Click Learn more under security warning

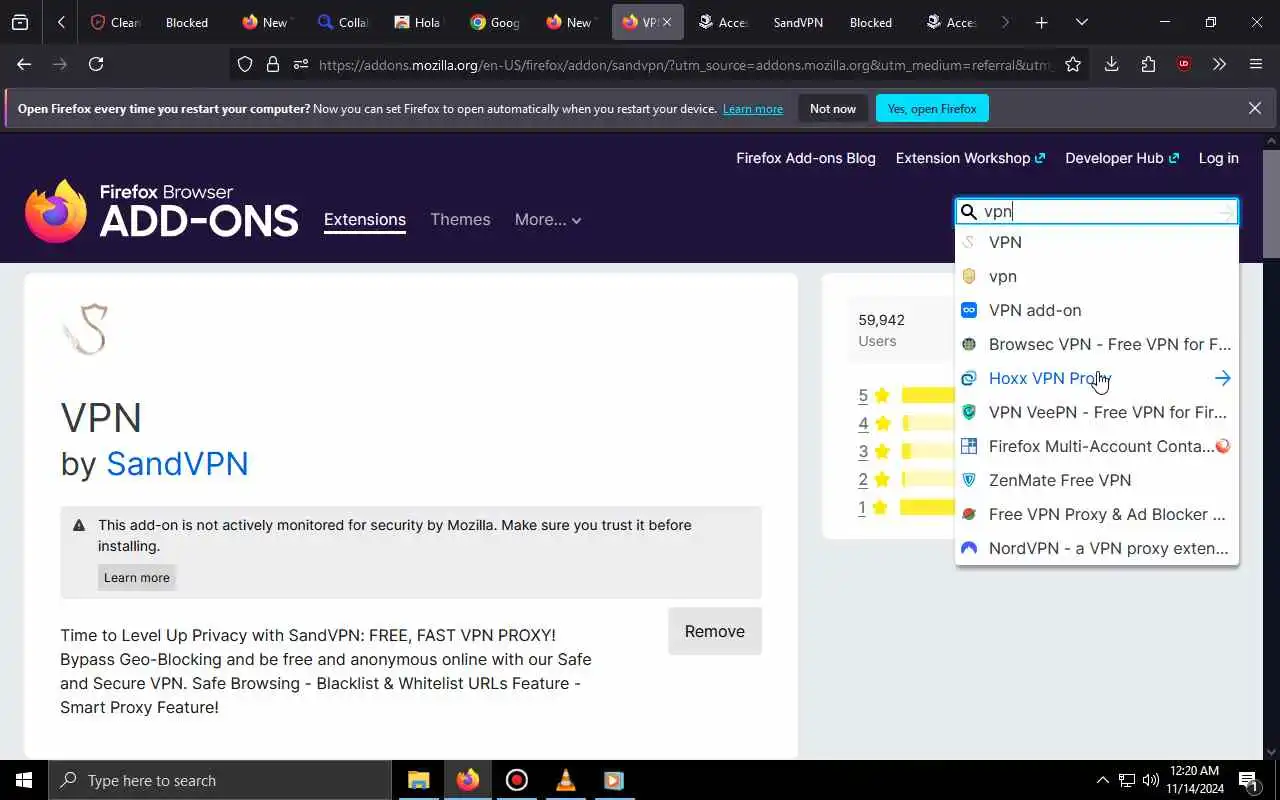point(137,577)
